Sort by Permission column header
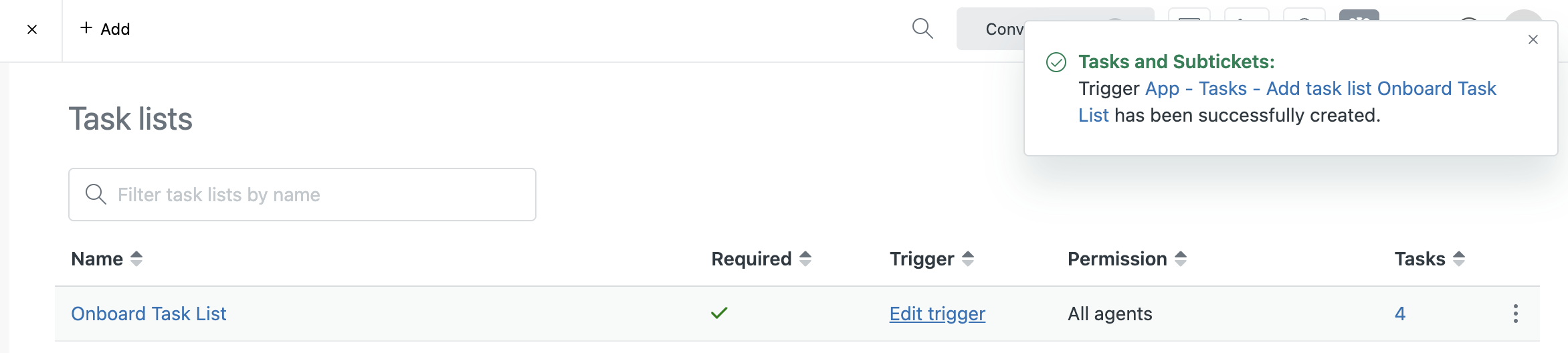Screen dimensions: 1568x353 (x=1127, y=259)
